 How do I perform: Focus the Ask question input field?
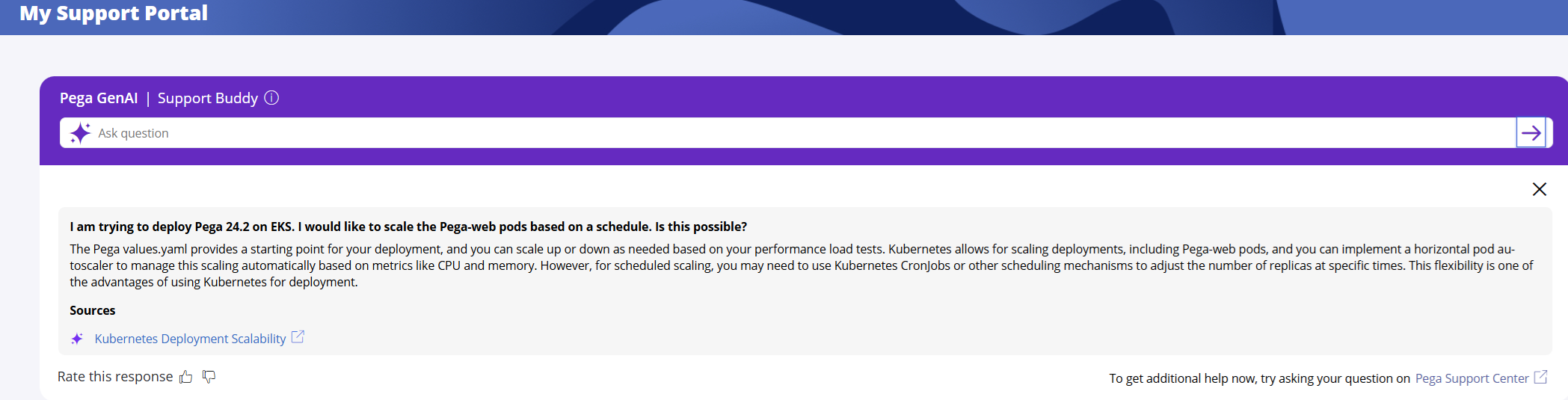tap(748, 133)
